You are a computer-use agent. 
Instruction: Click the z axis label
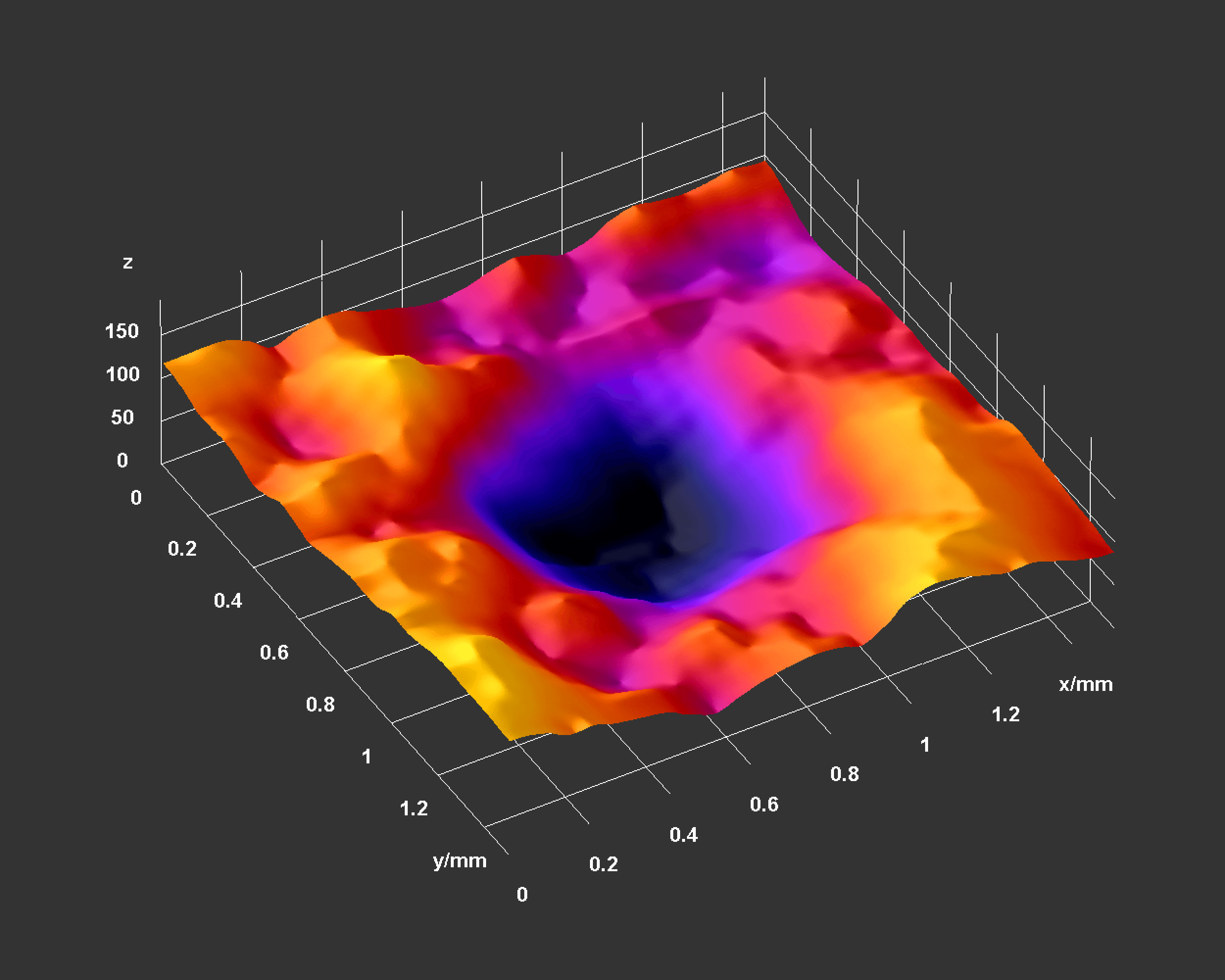tap(128, 263)
